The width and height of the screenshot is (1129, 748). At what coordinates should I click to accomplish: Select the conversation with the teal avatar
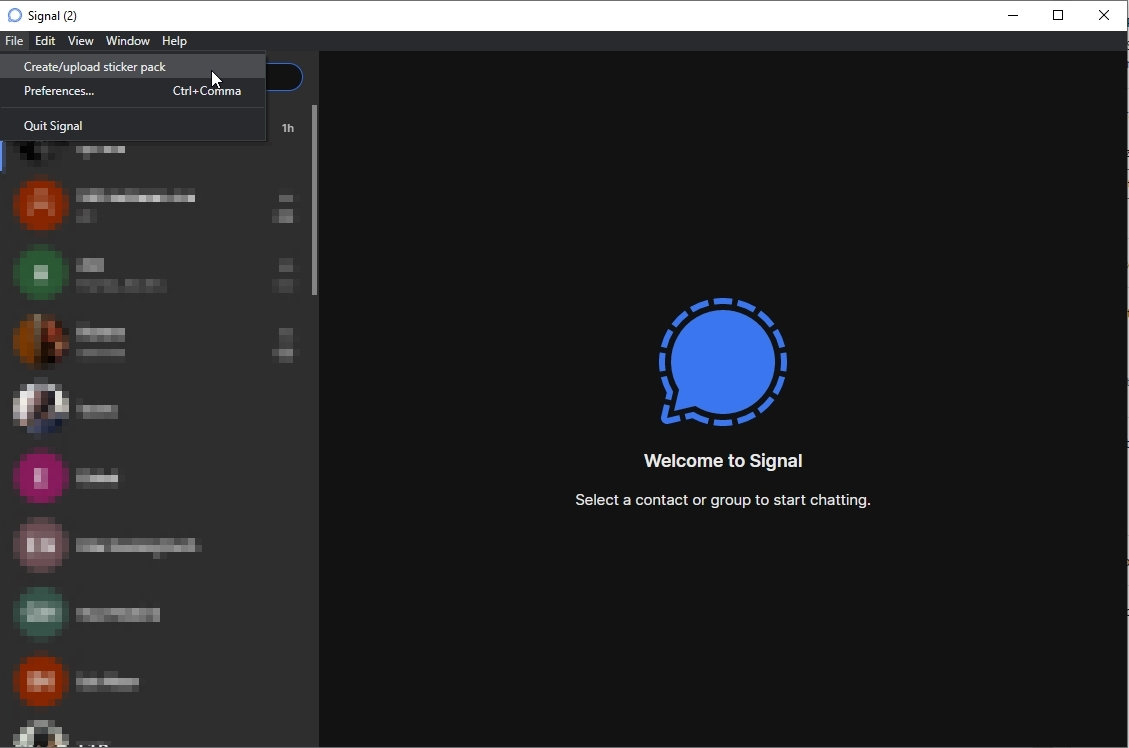coord(150,614)
